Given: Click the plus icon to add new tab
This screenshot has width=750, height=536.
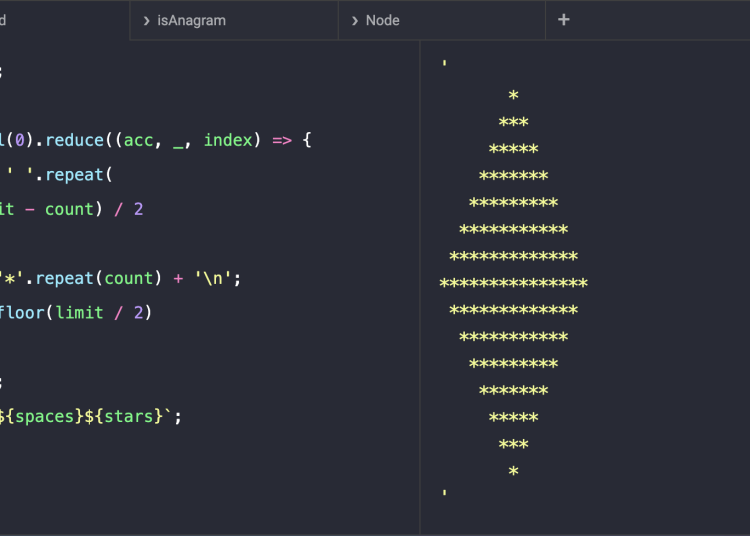Looking at the screenshot, I should click(x=564, y=20).
